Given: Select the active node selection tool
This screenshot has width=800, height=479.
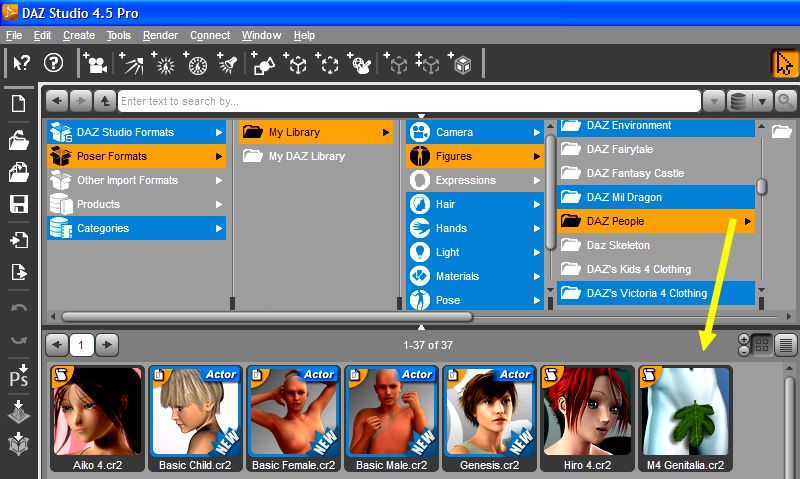Looking at the screenshot, I should click(784, 64).
